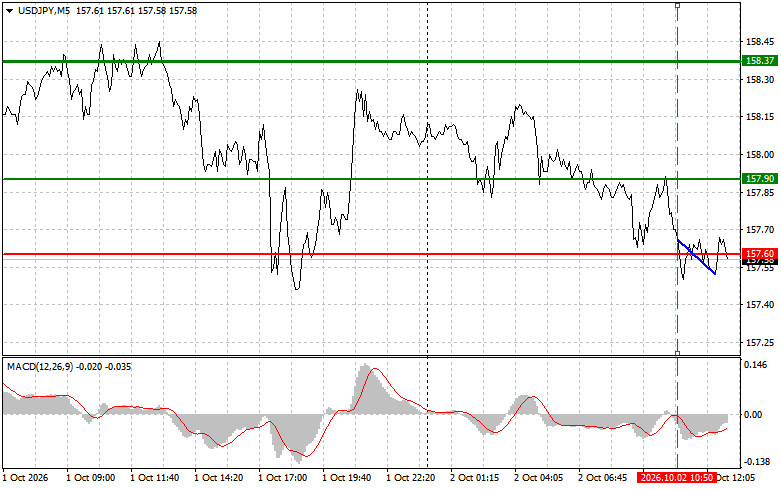Select the 1 Oct 22:20 time axis label
Viewport: 781px width, 489px height.
click(x=410, y=478)
